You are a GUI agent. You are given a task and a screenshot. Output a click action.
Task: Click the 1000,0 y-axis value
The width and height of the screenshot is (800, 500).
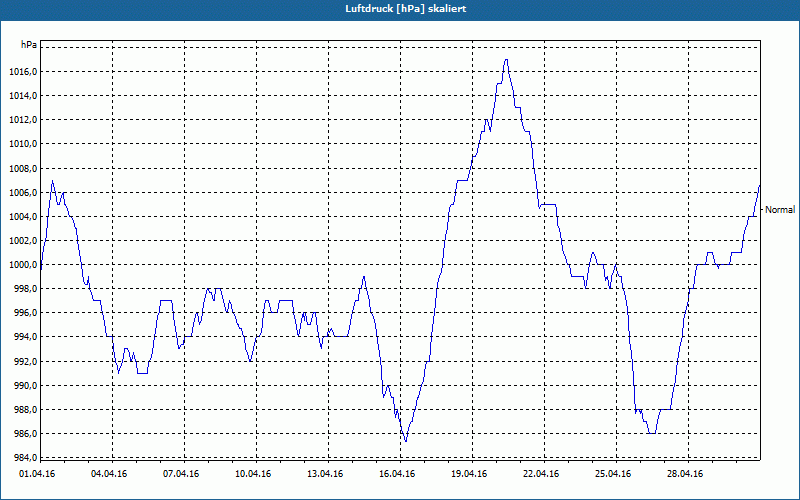pyautogui.click(x=23, y=265)
